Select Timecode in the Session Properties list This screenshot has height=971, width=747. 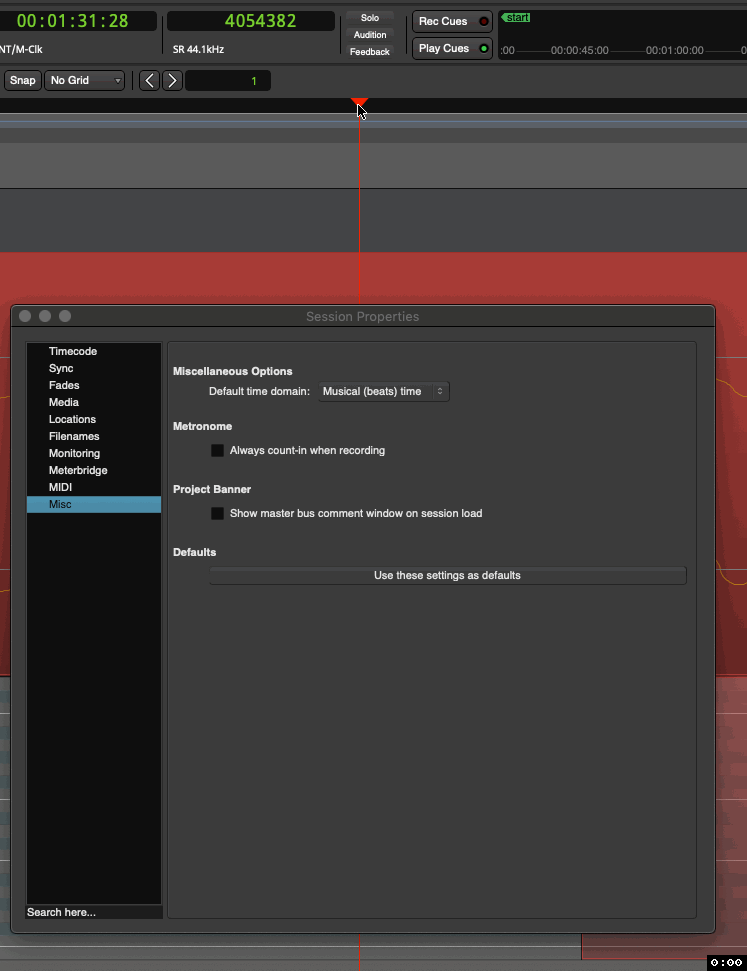point(73,352)
